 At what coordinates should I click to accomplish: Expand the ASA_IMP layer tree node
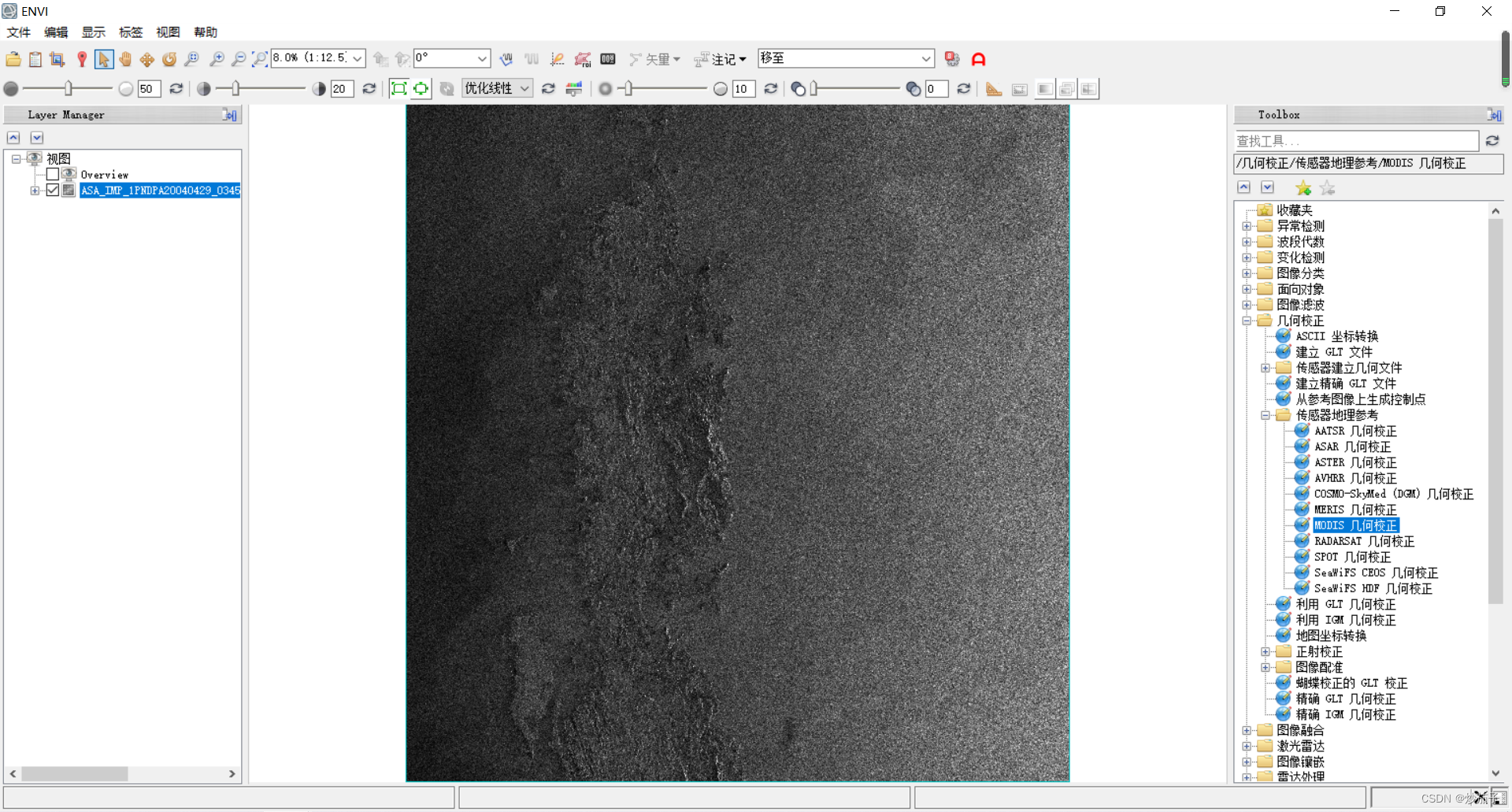click(x=35, y=190)
